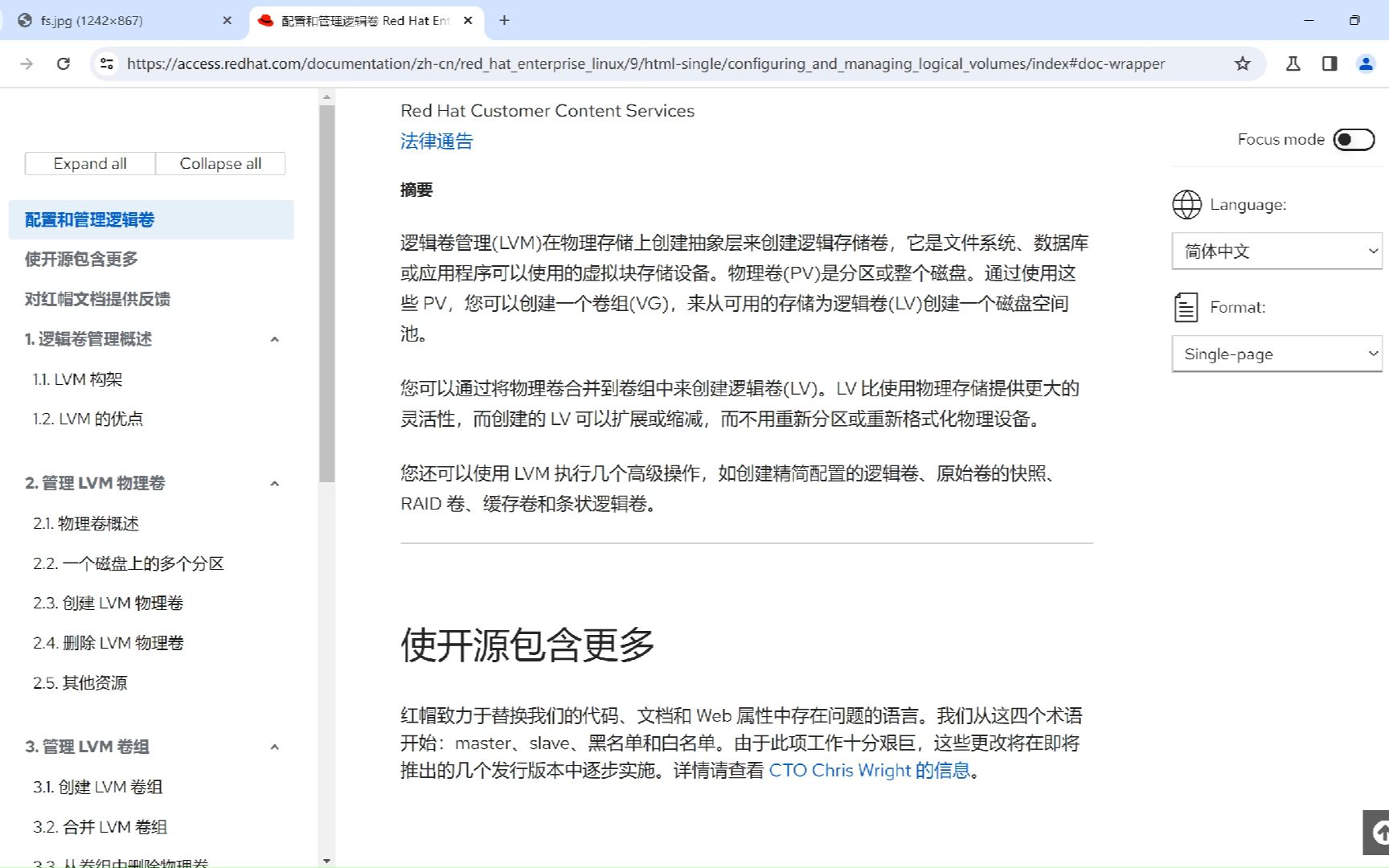Close the fs.jpg tab

pyautogui.click(x=227, y=20)
